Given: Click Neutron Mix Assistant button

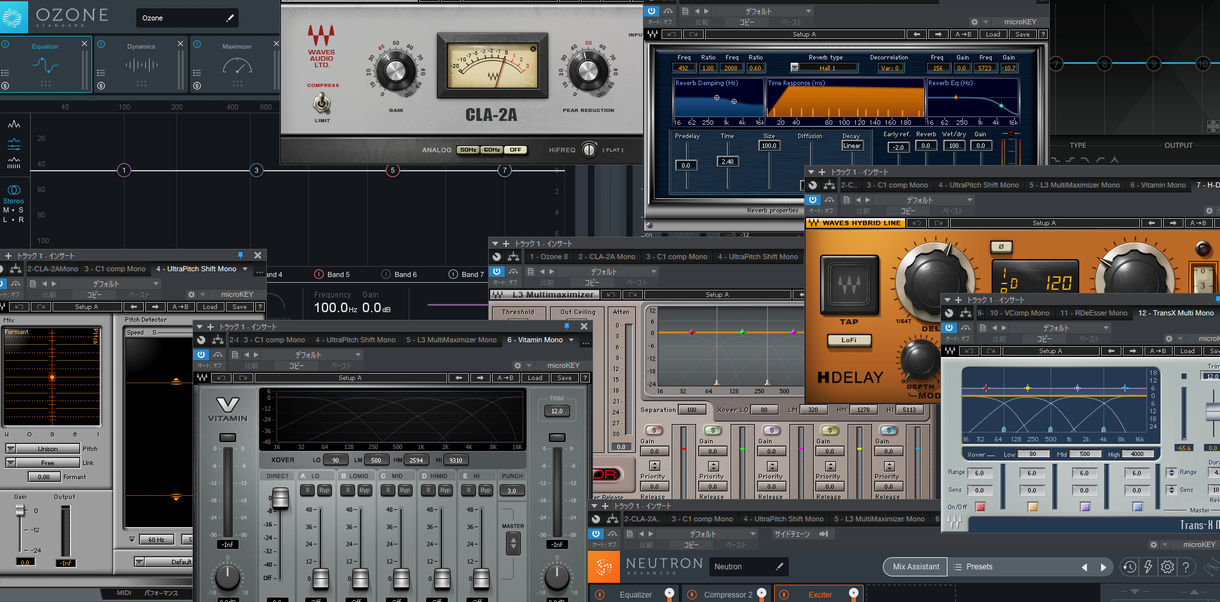Looking at the screenshot, I should click(915, 567).
